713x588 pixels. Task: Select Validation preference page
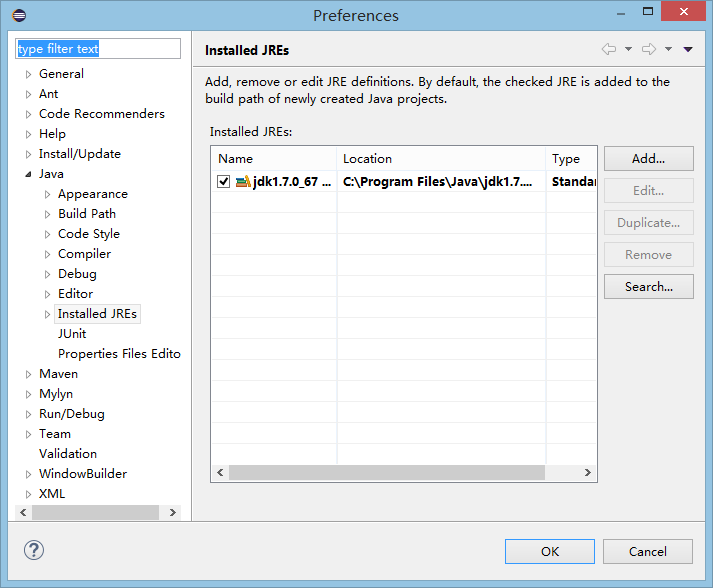coord(68,454)
